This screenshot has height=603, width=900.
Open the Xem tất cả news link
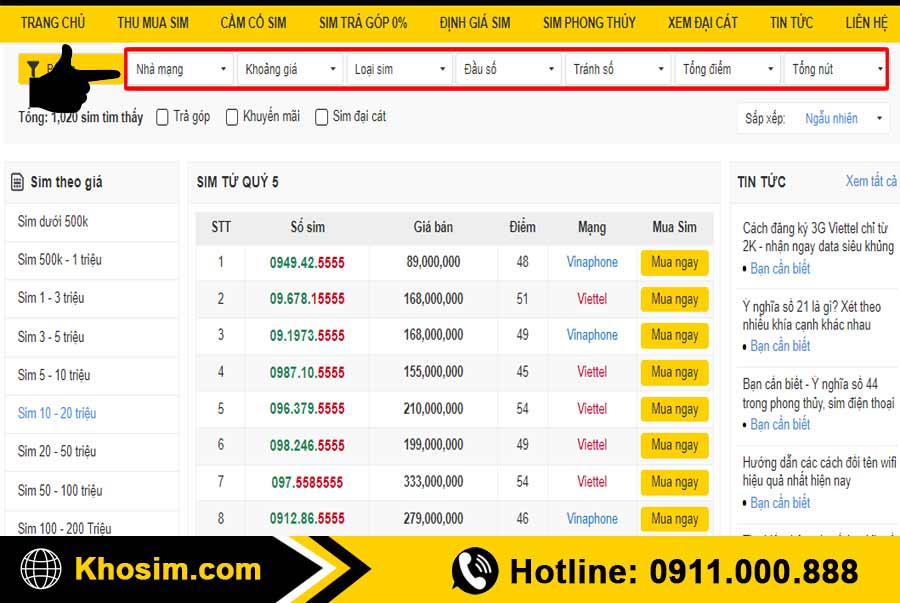(870, 181)
